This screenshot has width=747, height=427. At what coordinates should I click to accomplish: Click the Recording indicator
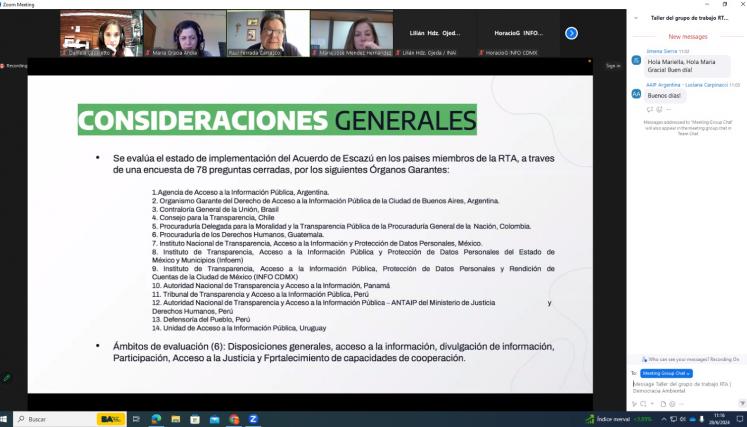pos(14,66)
